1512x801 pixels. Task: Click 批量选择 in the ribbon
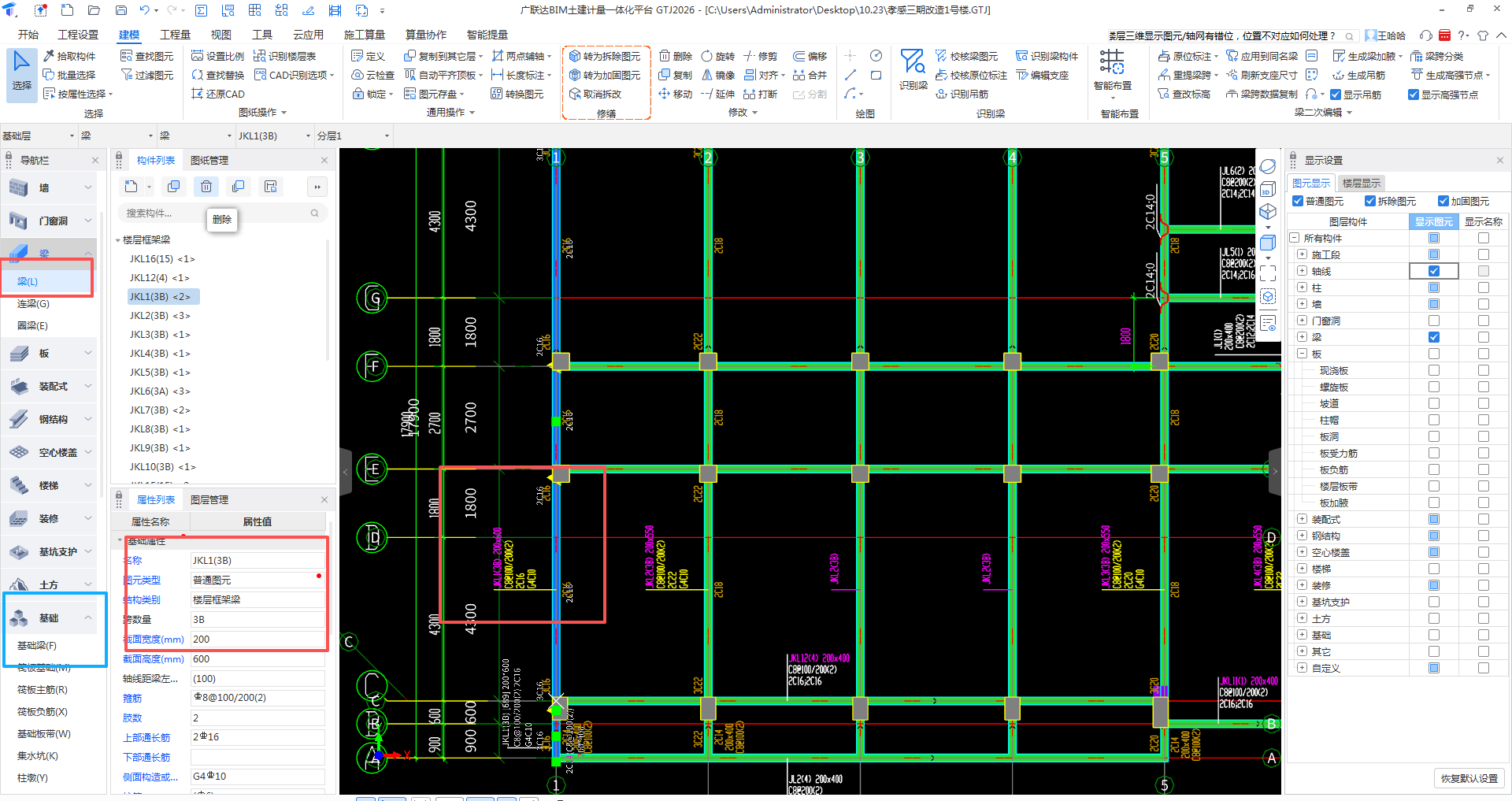coord(69,75)
